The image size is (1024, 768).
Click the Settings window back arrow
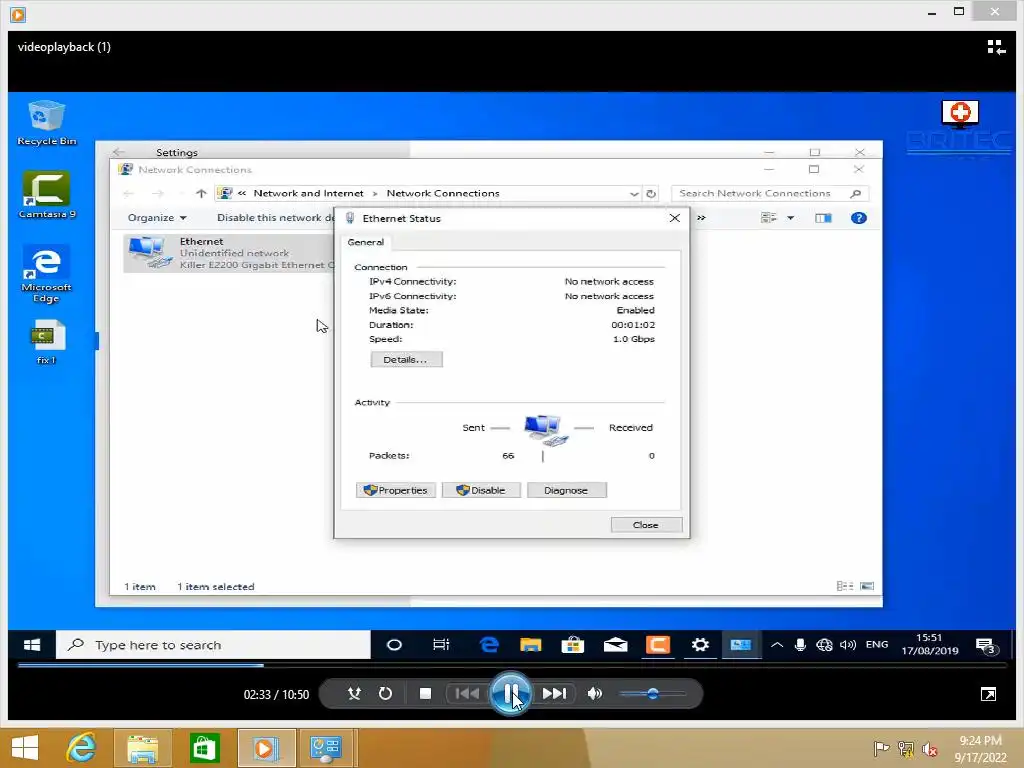118,152
